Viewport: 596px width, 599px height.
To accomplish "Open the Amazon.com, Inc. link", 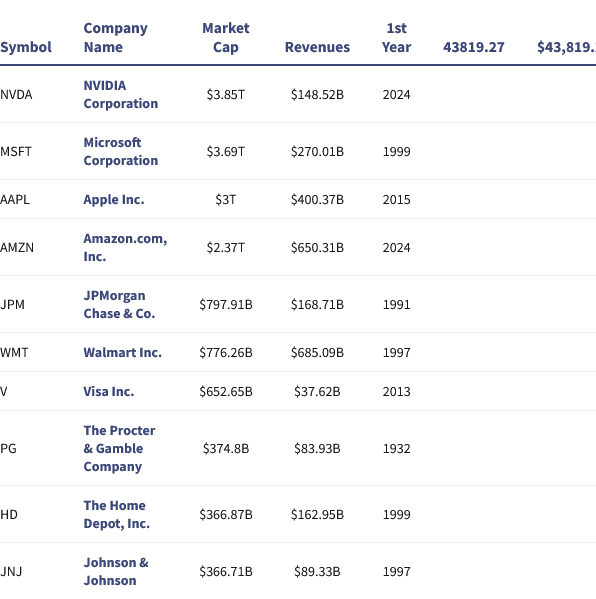I will [x=125, y=247].
